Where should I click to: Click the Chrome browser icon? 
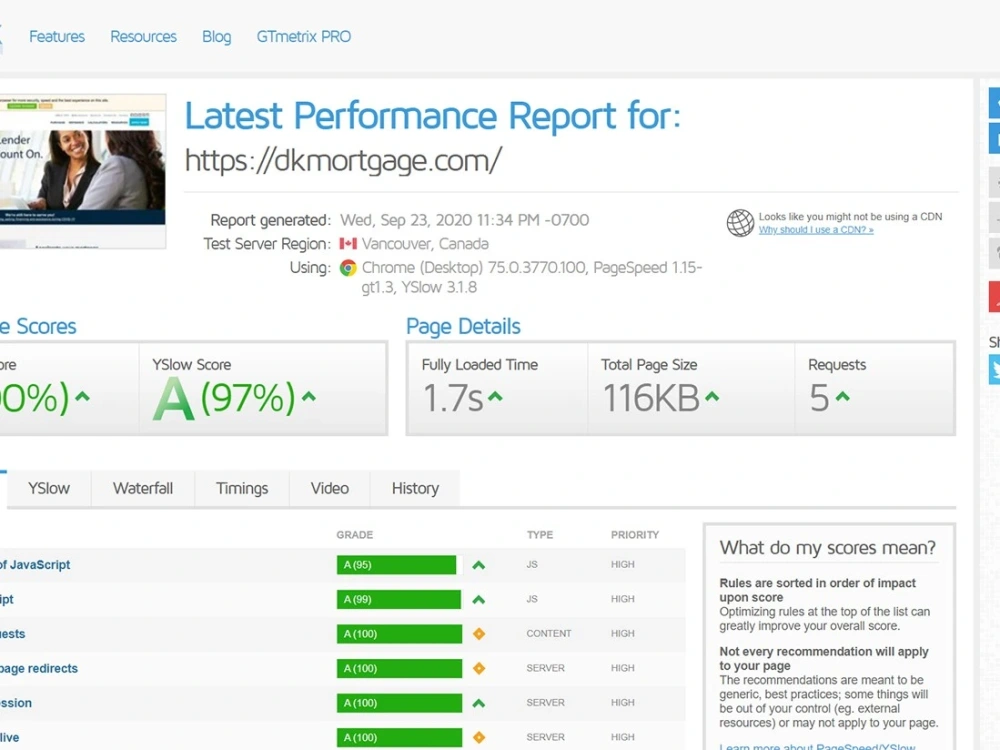(348, 268)
